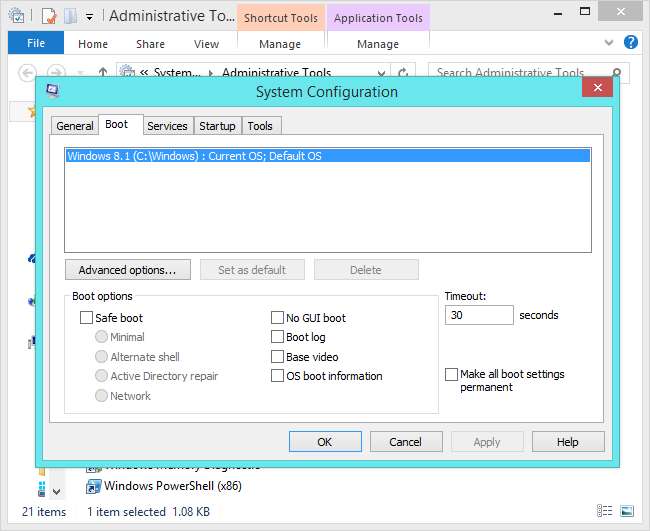650x531 pixels.
Task: Enable the Boot log checkbox
Action: point(277,337)
